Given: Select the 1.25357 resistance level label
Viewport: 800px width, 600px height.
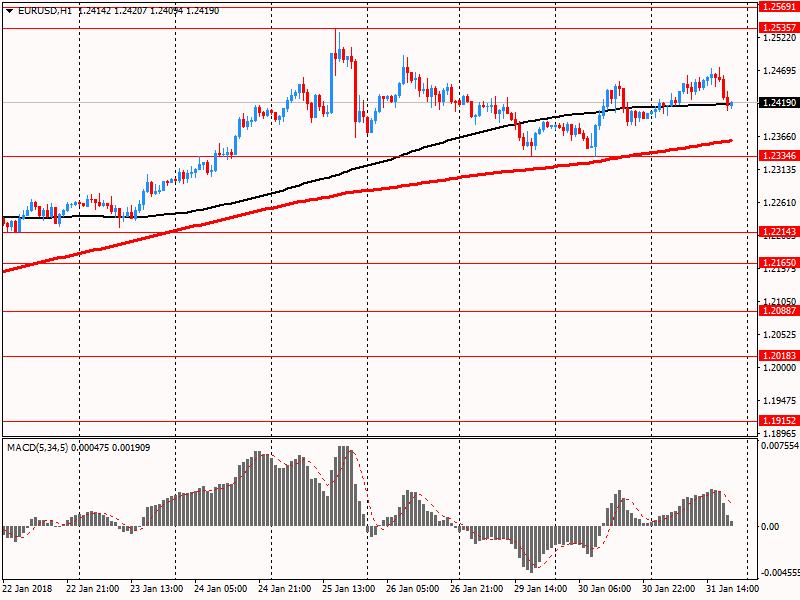Looking at the screenshot, I should tap(779, 28).
